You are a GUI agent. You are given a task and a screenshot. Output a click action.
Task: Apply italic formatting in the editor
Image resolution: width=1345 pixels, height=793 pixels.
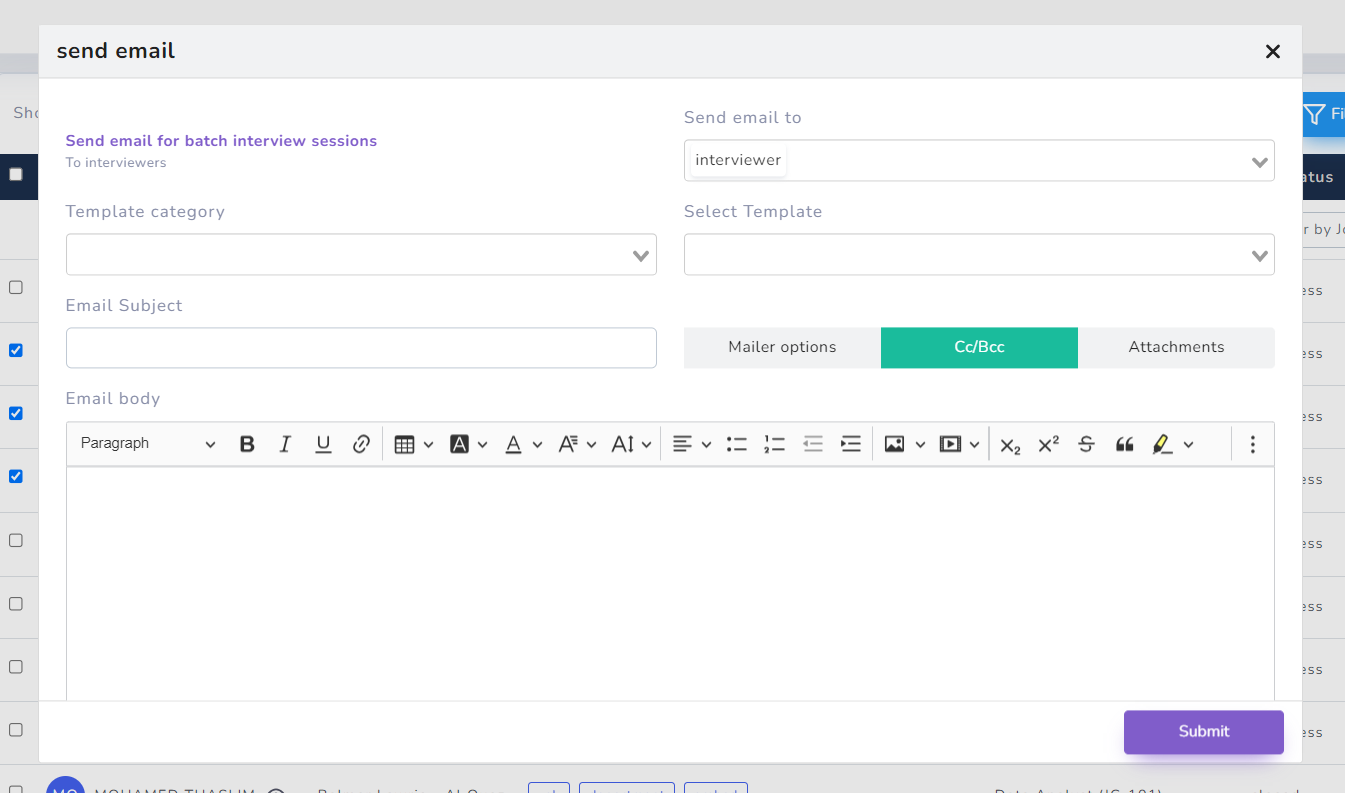pyautogui.click(x=285, y=443)
